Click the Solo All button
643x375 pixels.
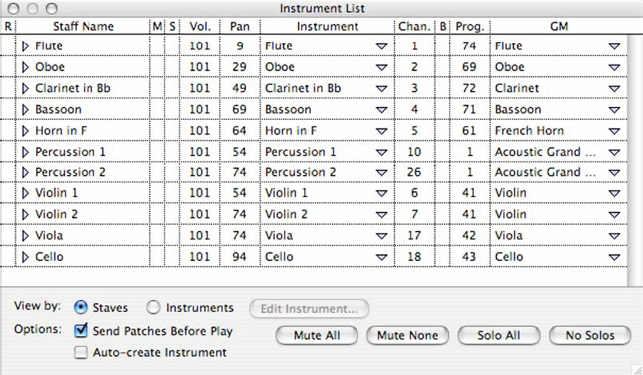coord(499,336)
